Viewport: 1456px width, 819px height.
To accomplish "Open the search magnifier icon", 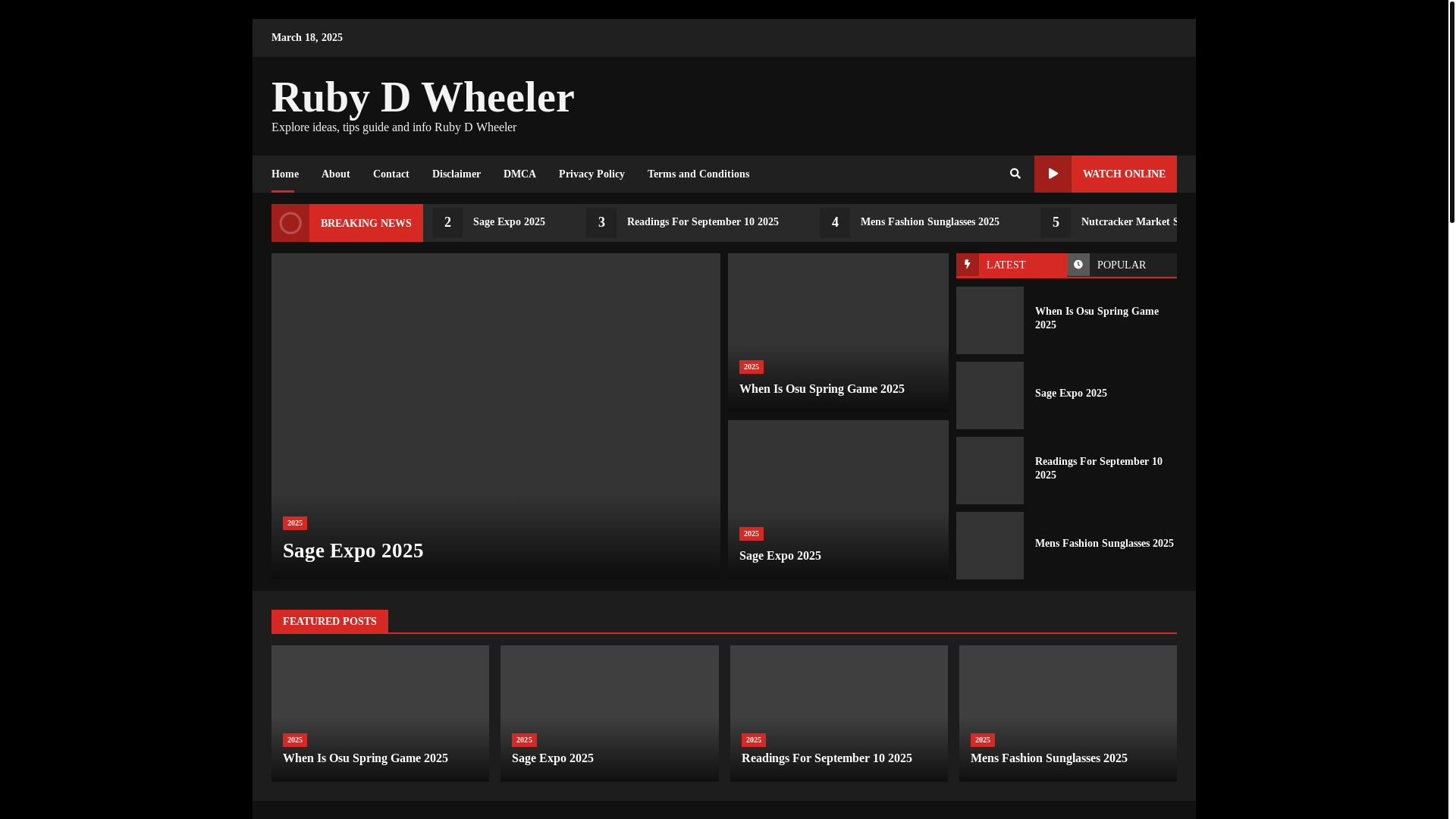I will point(1015,174).
